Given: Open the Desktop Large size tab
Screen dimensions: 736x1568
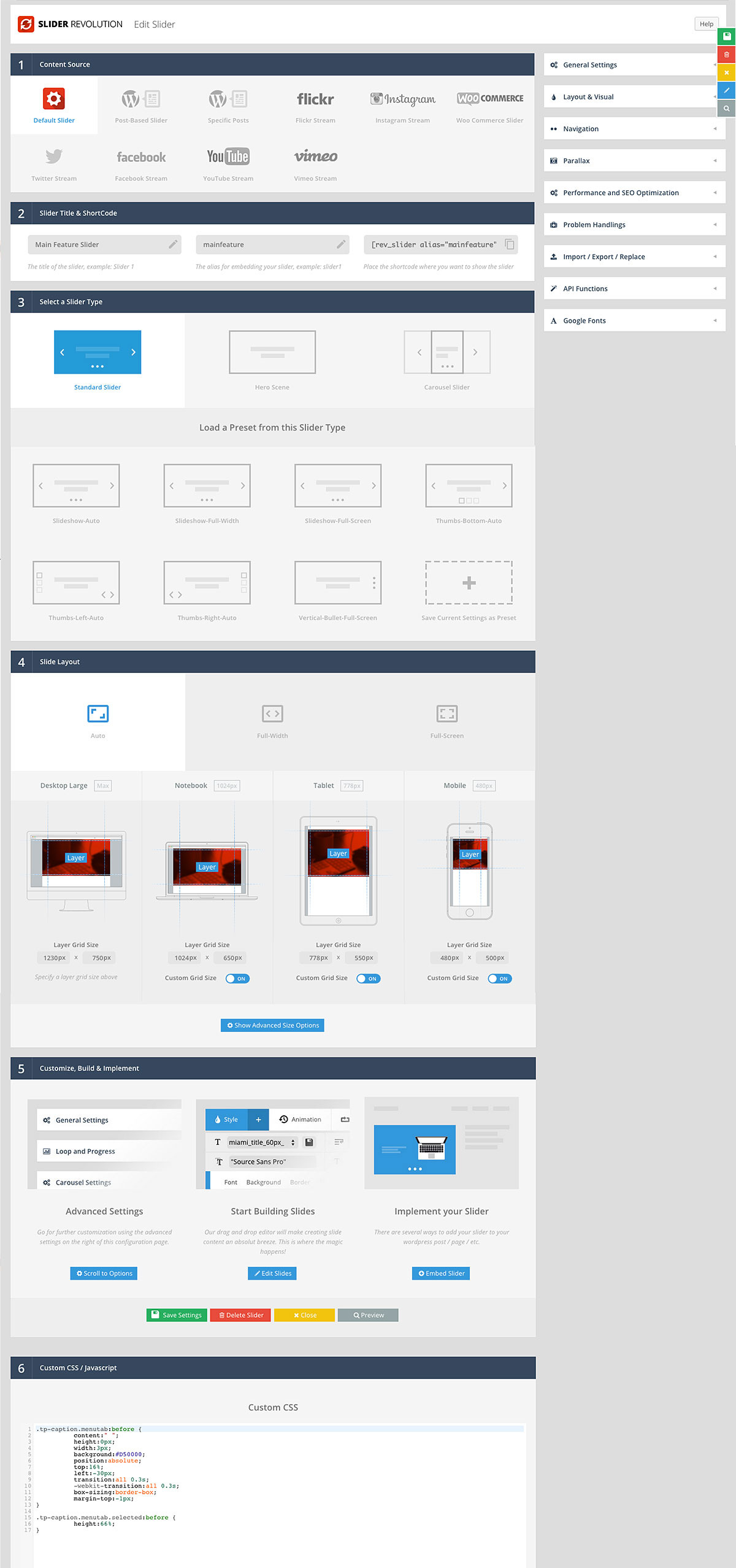Looking at the screenshot, I should 76,786.
